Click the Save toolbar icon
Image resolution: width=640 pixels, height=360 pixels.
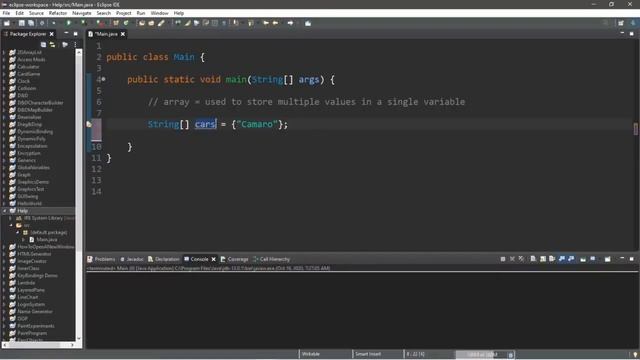pos(22,23)
